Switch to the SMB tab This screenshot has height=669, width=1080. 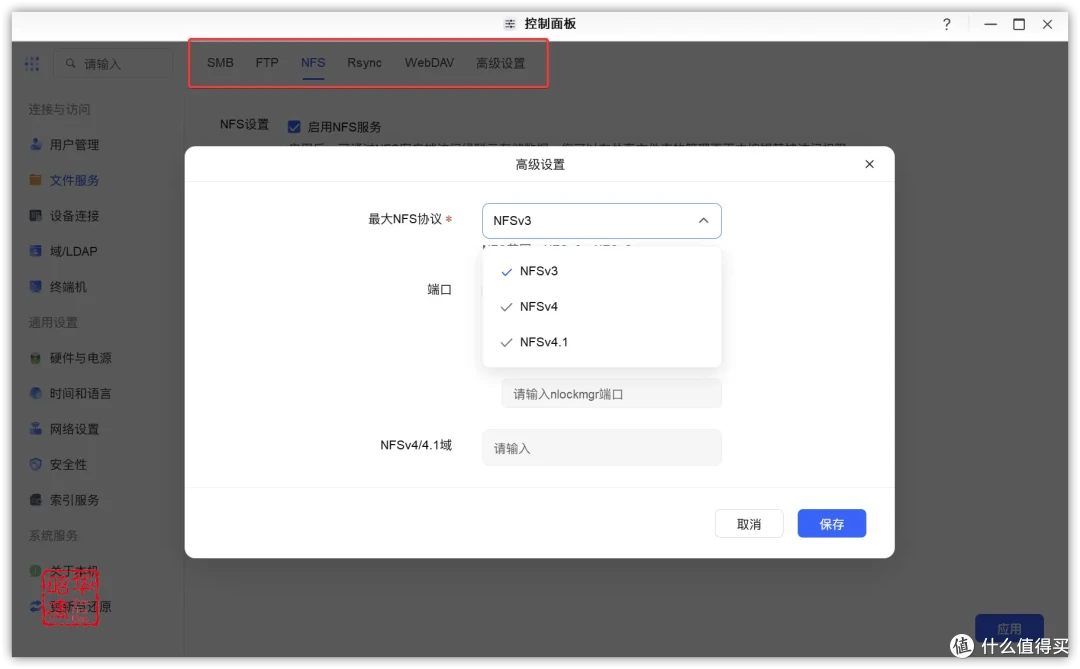coord(220,63)
